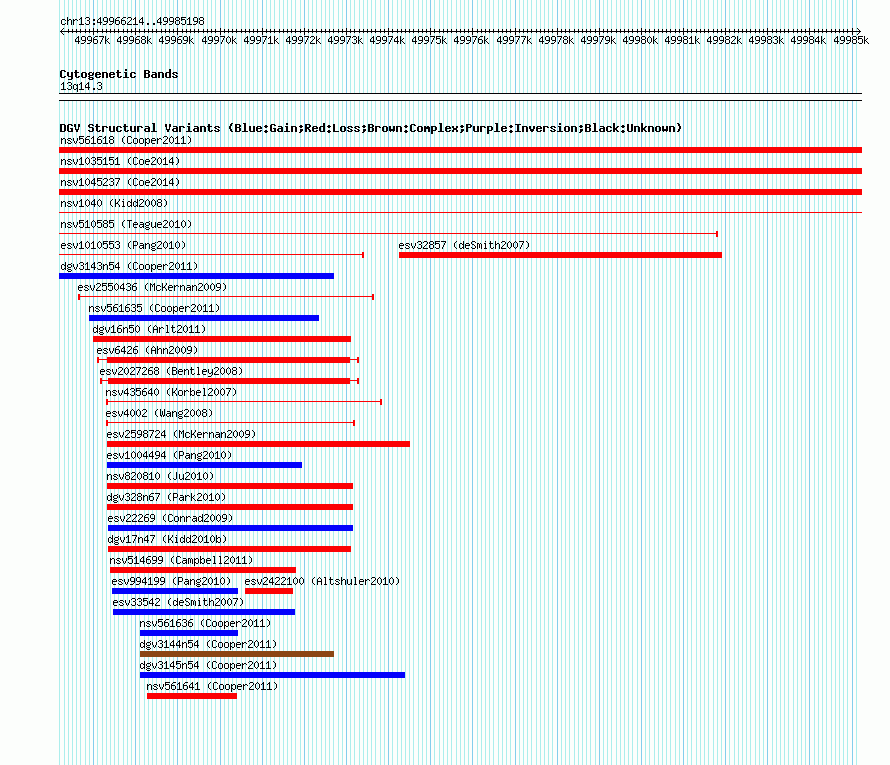Select the esv2422100 (Altshuler2010) short red bar
Viewport: 890px width, 765px height.
269,591
